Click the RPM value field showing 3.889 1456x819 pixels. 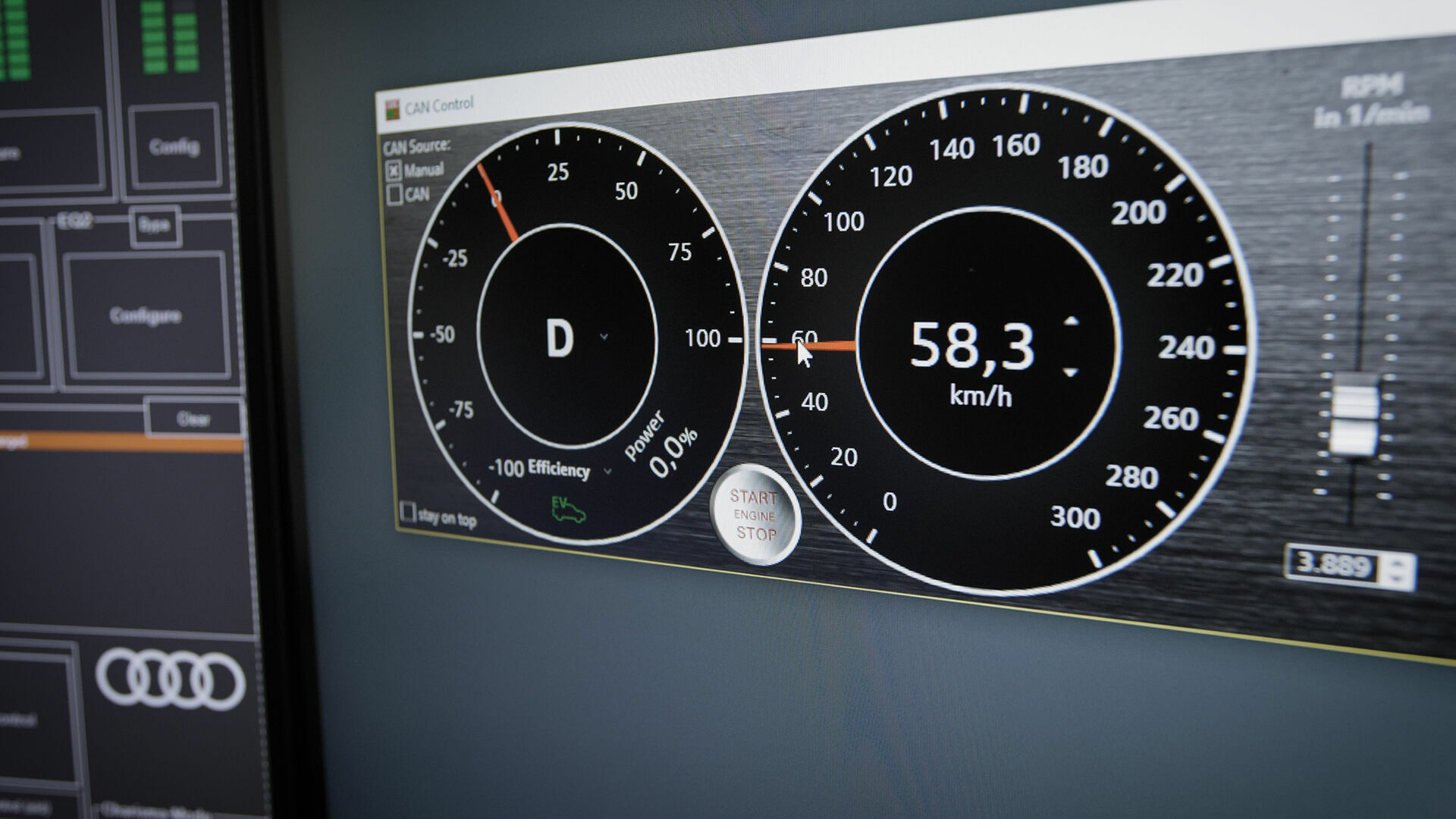tap(1333, 564)
